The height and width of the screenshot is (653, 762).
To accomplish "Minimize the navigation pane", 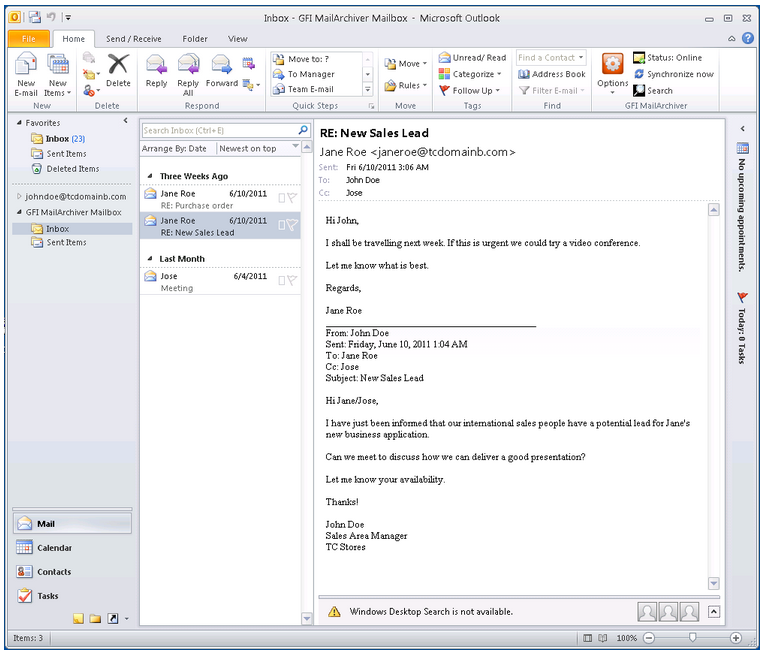I will 125,120.
